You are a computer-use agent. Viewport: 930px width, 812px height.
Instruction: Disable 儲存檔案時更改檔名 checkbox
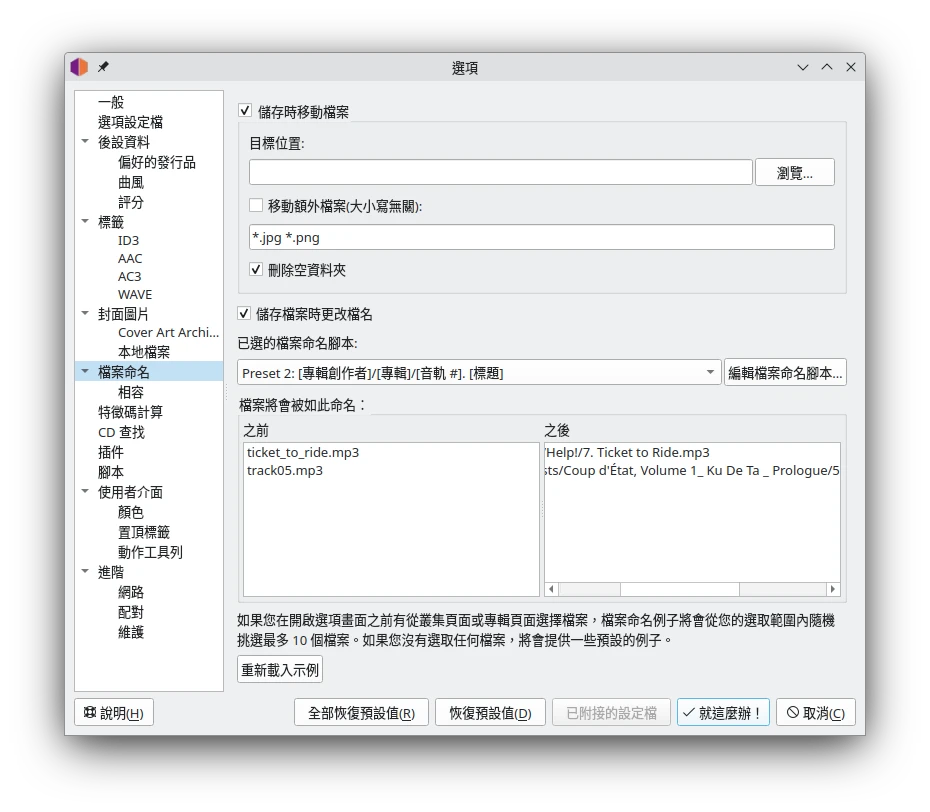tap(245, 314)
